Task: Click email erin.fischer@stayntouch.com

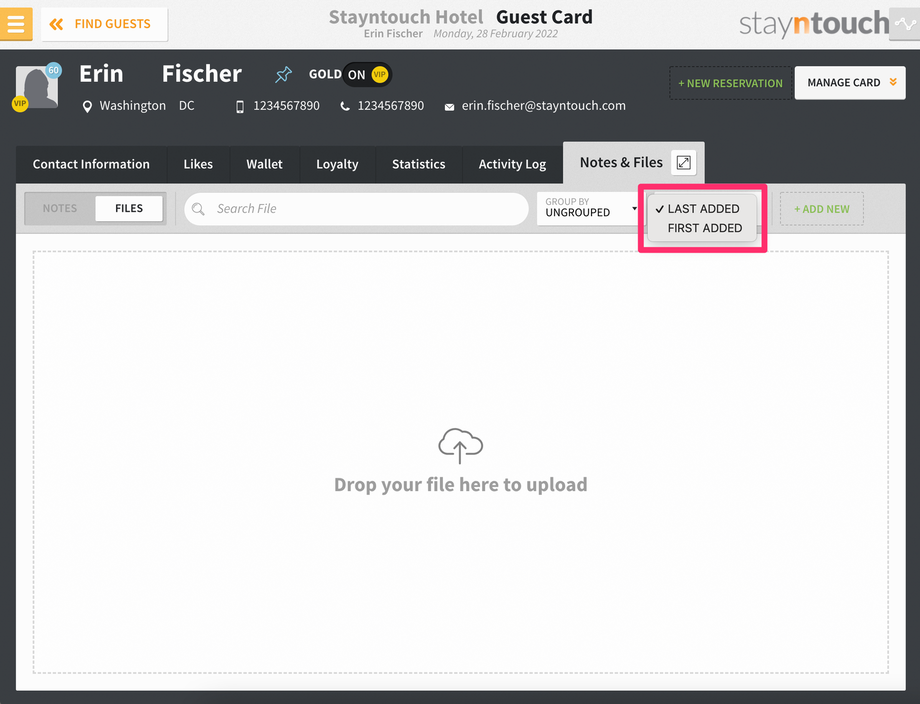Action: pos(543,106)
